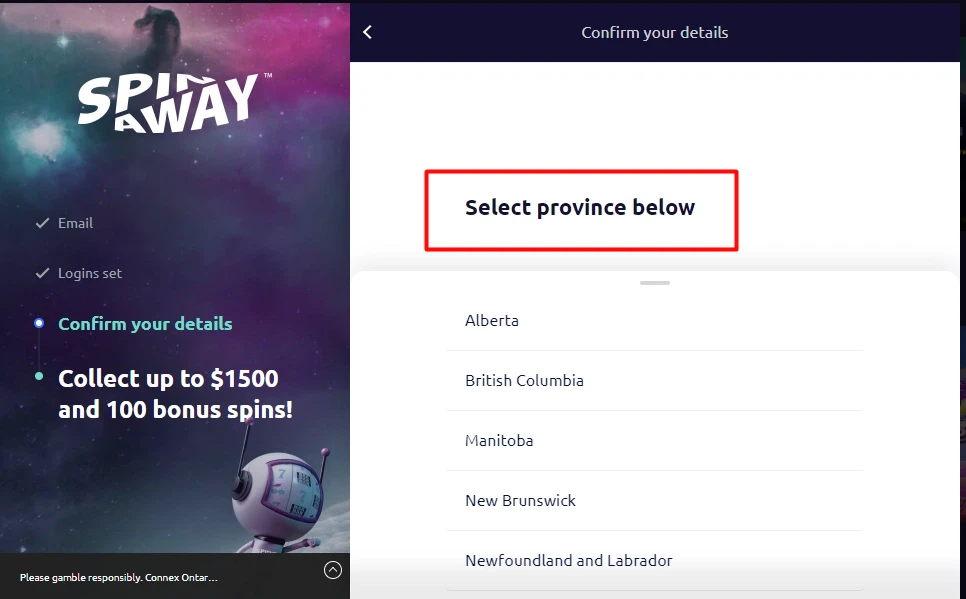Click the Logins set checkmark icon
Image resolution: width=966 pixels, height=599 pixels.
(x=42, y=273)
